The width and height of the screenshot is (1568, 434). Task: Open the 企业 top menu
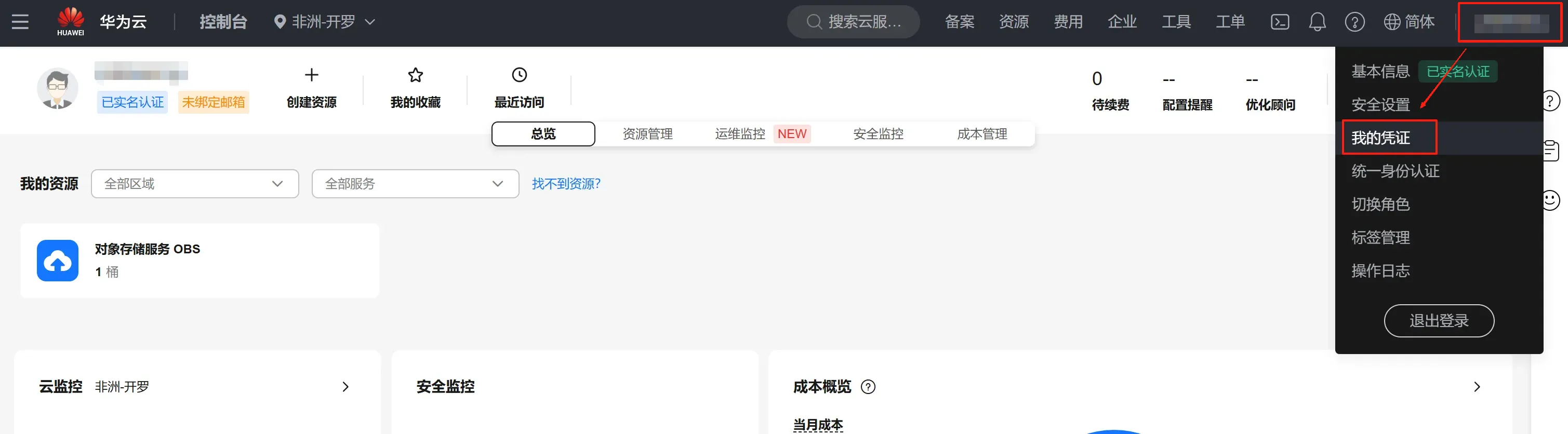[1122, 22]
